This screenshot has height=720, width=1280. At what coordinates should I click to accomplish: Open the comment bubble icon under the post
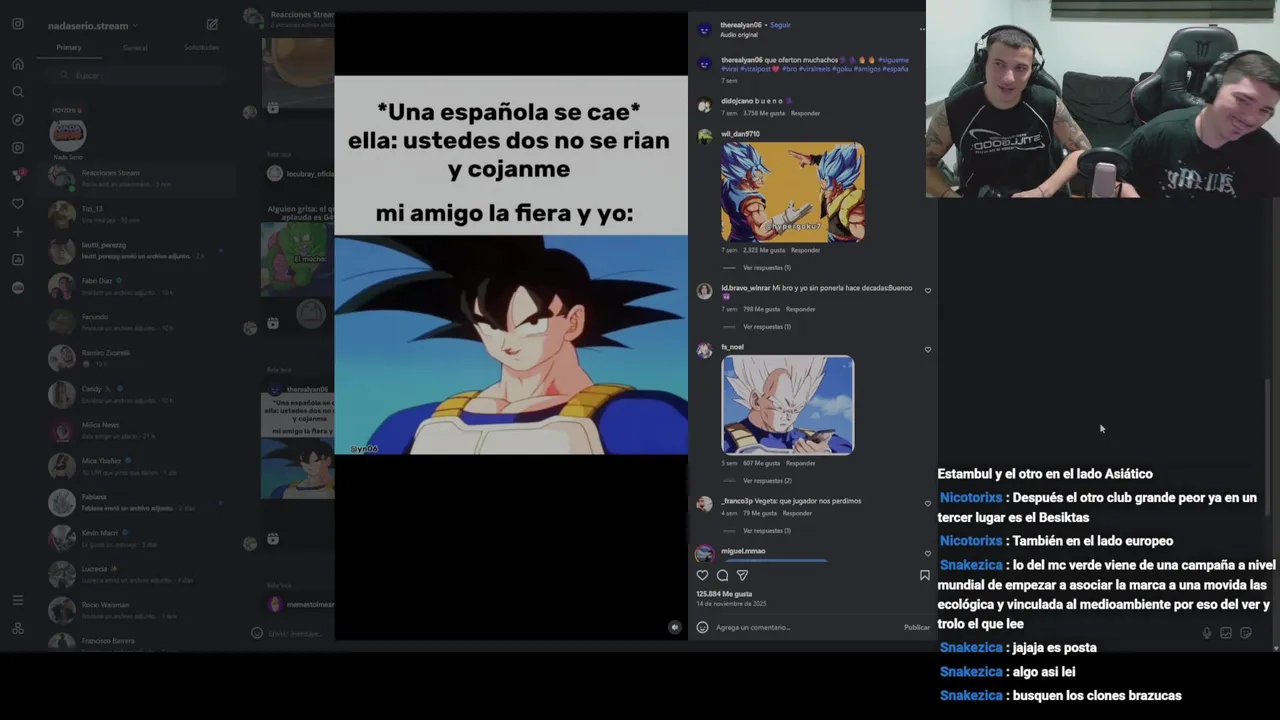point(722,575)
